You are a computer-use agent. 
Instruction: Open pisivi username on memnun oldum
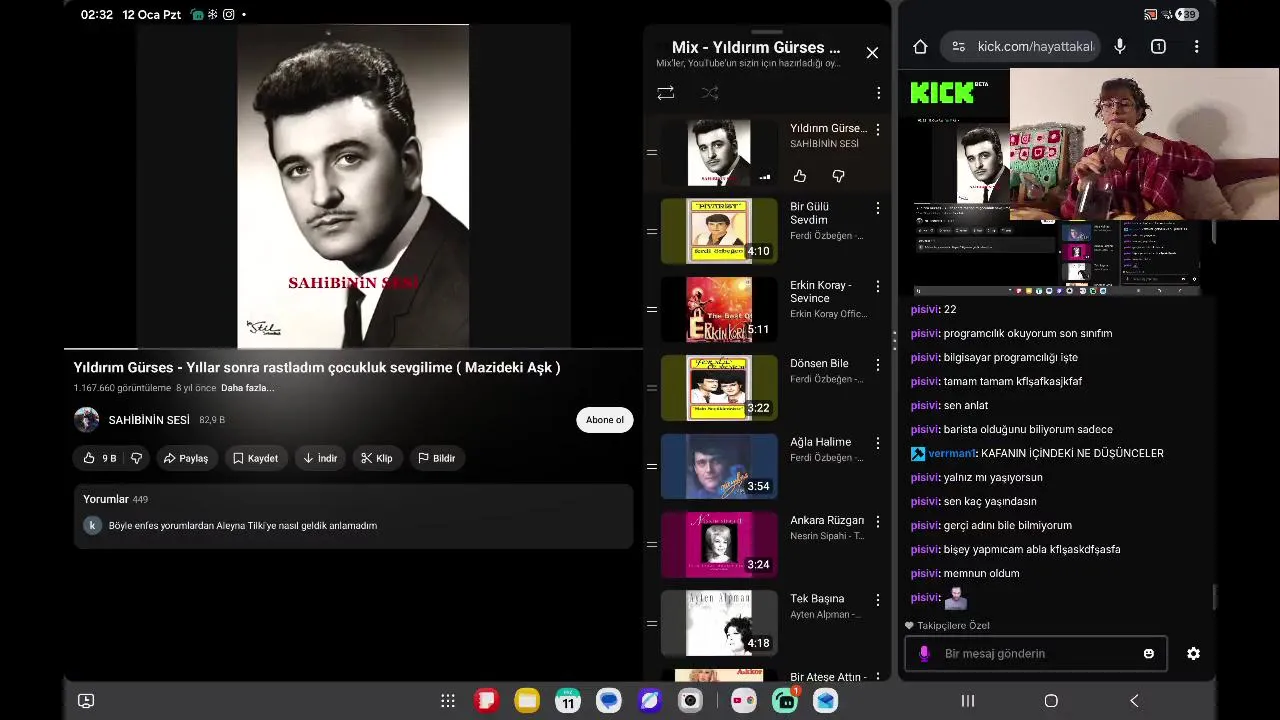click(924, 573)
